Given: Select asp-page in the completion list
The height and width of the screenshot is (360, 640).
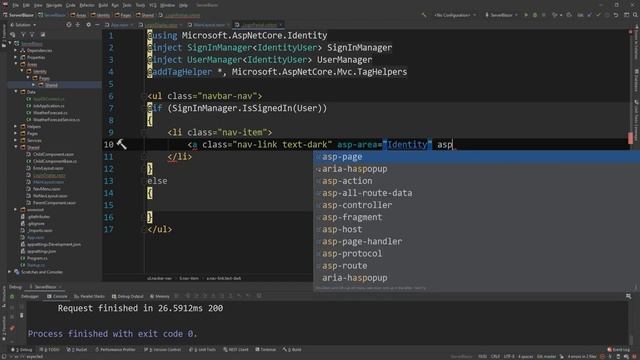Looking at the screenshot, I should pyautogui.click(x=476, y=157).
